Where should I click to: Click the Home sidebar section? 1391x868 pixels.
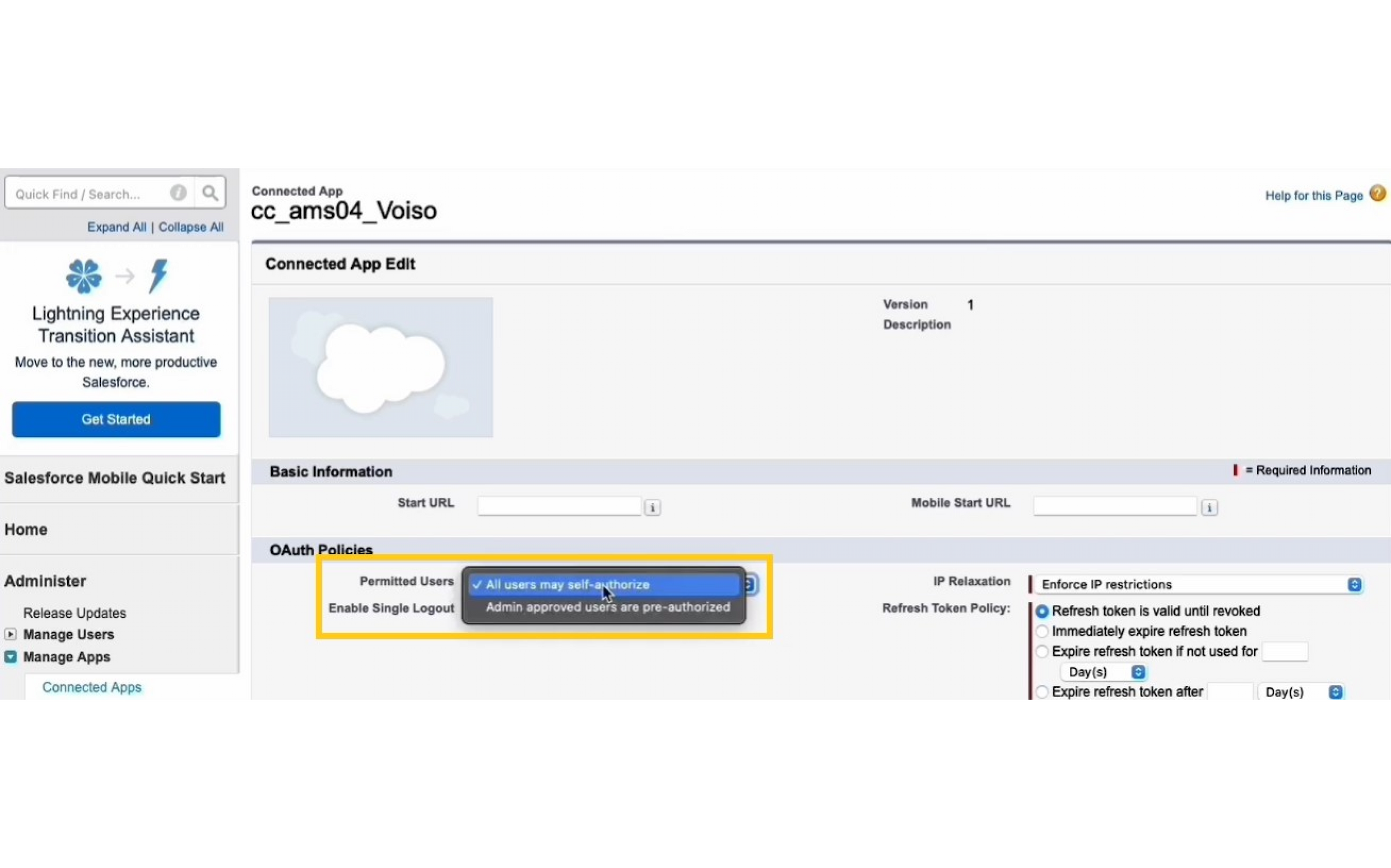pyautogui.click(x=26, y=529)
